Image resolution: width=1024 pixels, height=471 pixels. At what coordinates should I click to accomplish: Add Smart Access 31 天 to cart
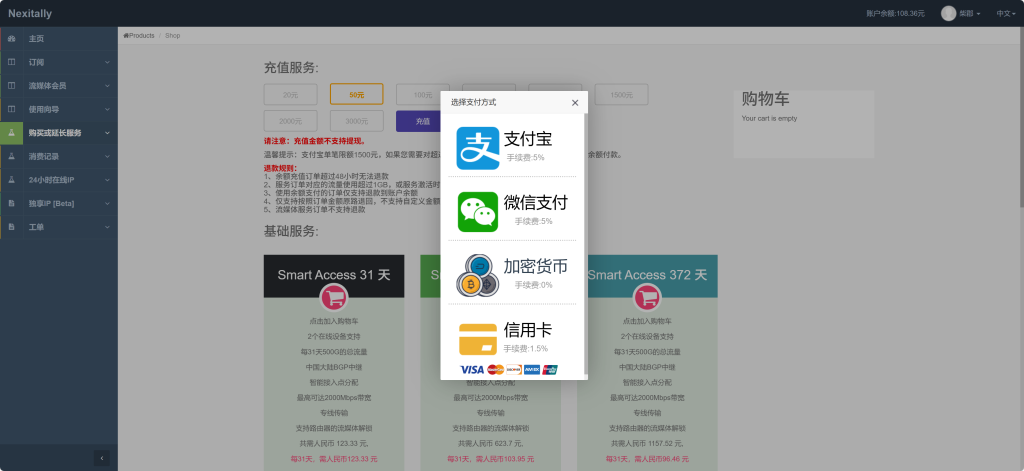coord(334,298)
